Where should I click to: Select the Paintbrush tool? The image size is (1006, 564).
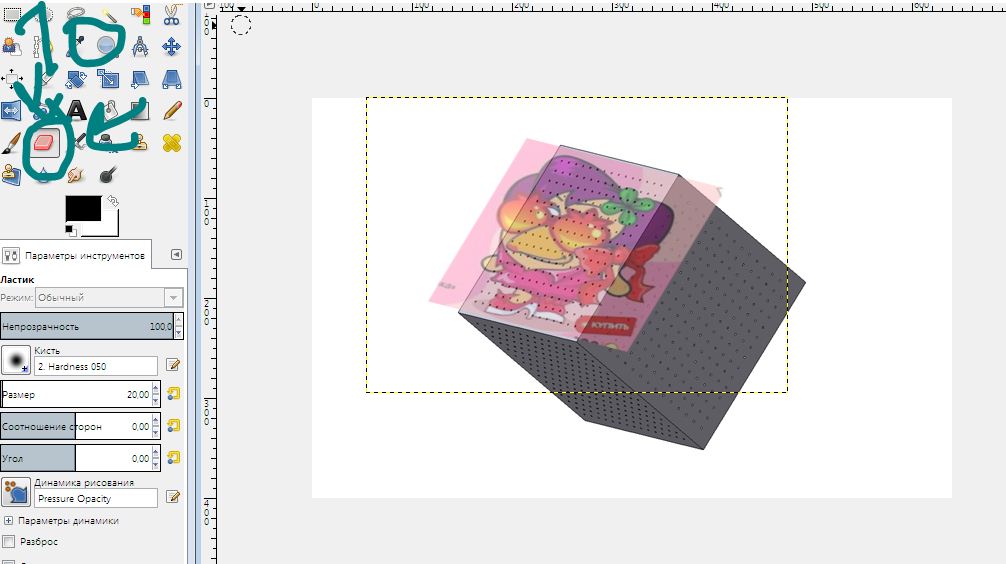pyautogui.click(x=12, y=142)
